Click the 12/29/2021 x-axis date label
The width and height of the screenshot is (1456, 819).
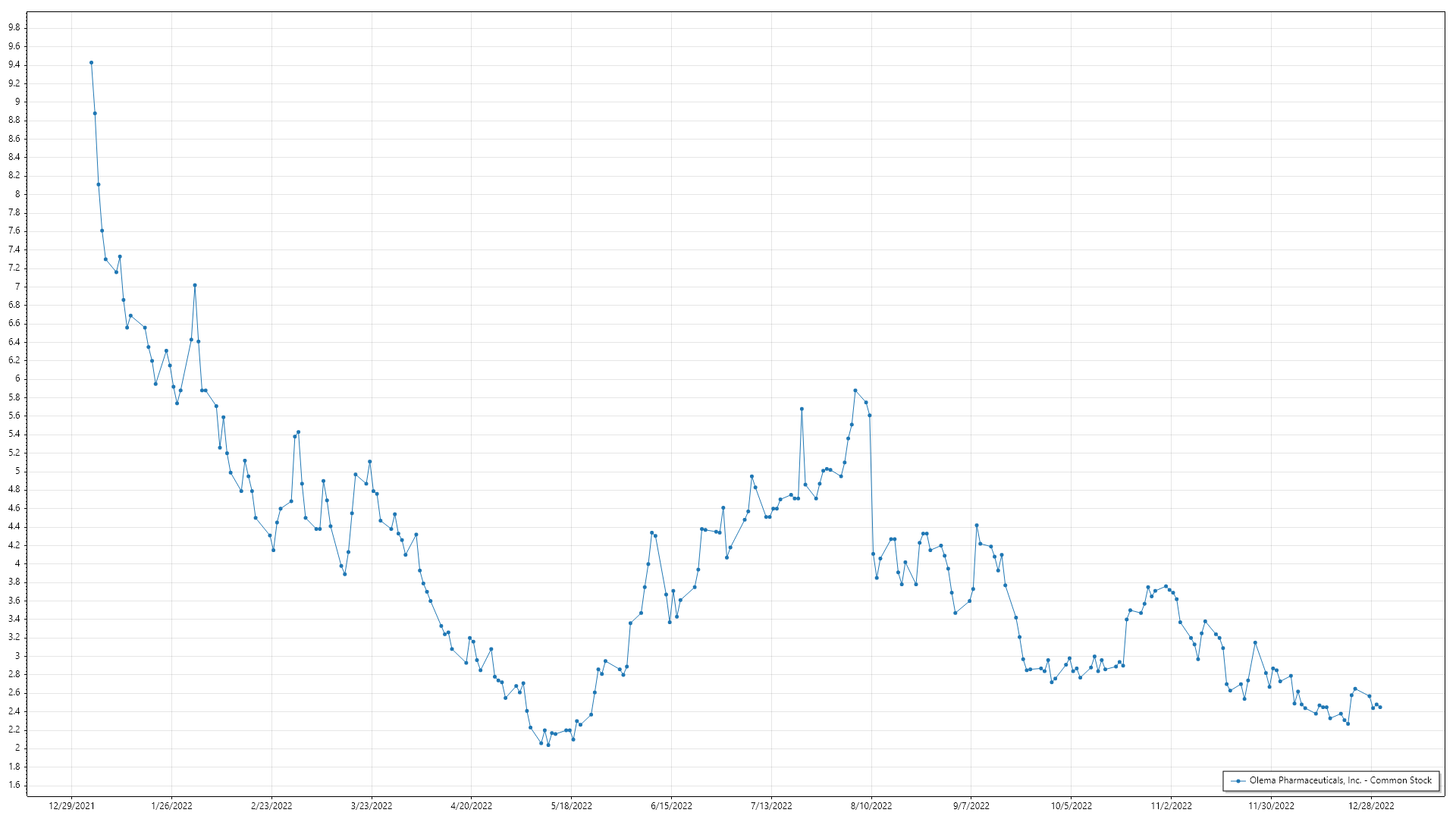pos(72,806)
